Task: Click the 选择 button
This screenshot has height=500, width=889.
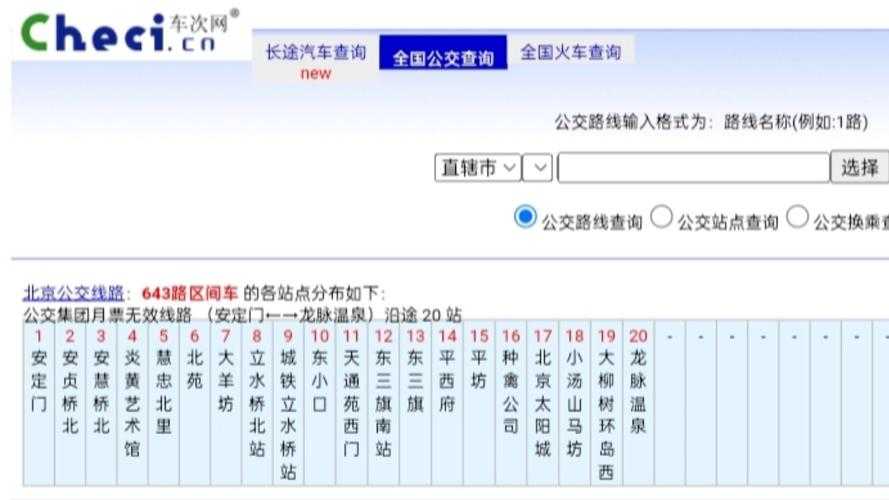Action: [860, 167]
